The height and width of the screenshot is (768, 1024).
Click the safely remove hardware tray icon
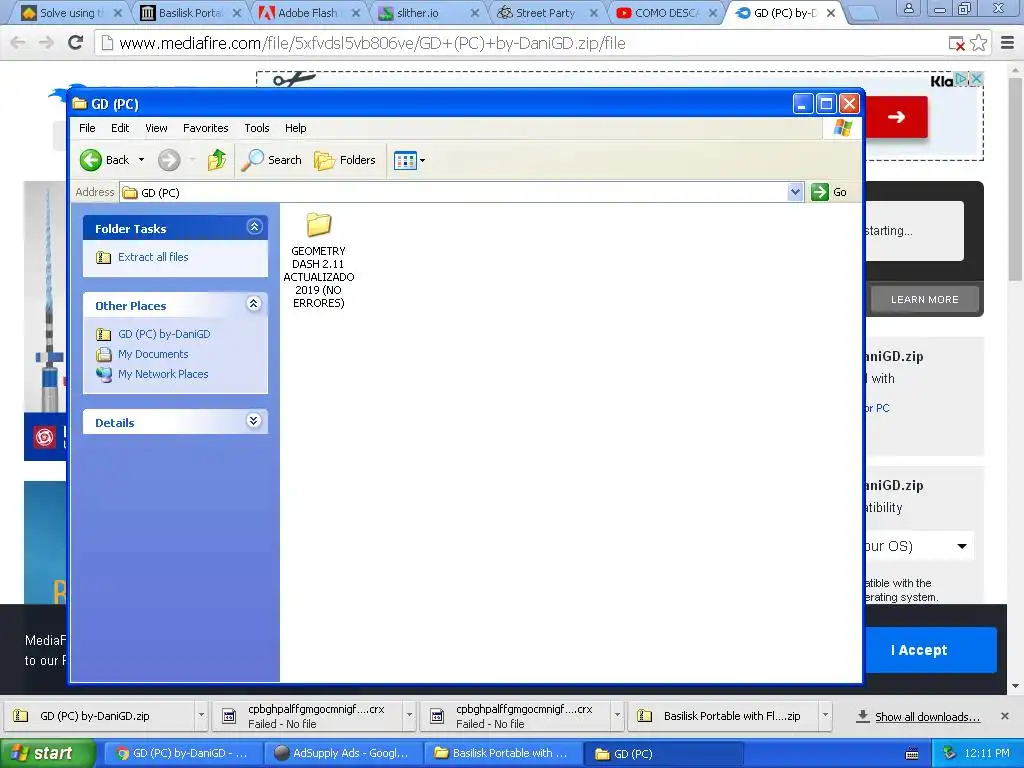(950, 753)
